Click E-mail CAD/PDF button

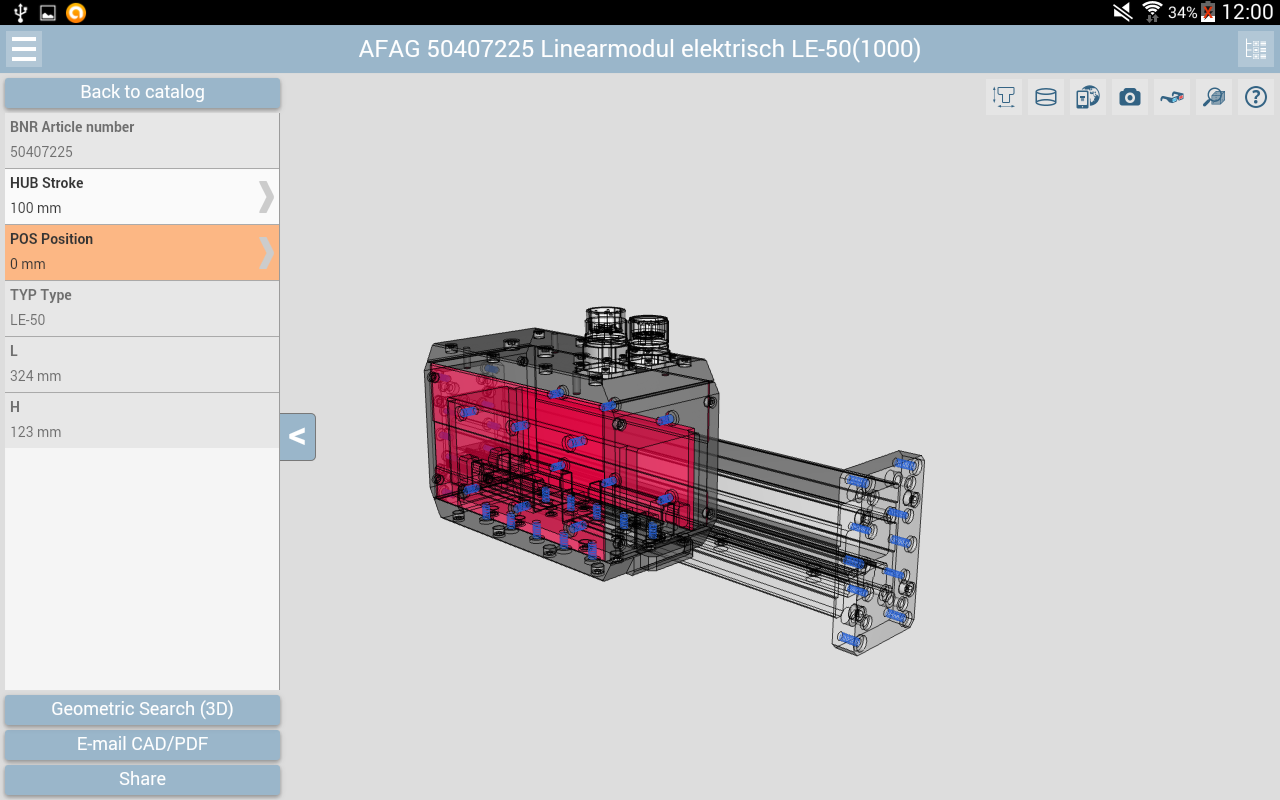[142, 744]
